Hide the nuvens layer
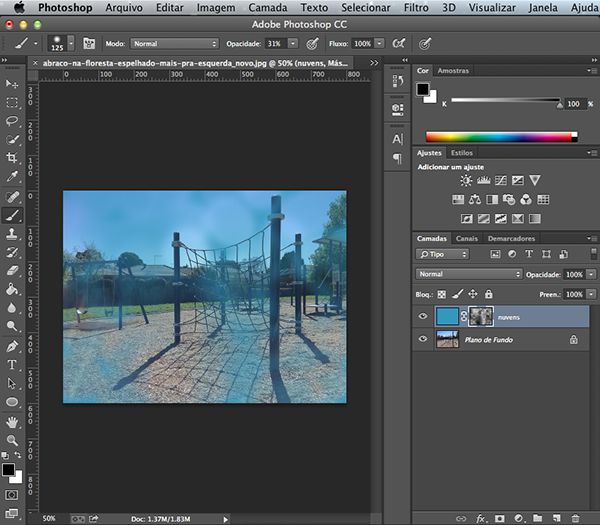The width and height of the screenshot is (600, 525). pyautogui.click(x=423, y=316)
